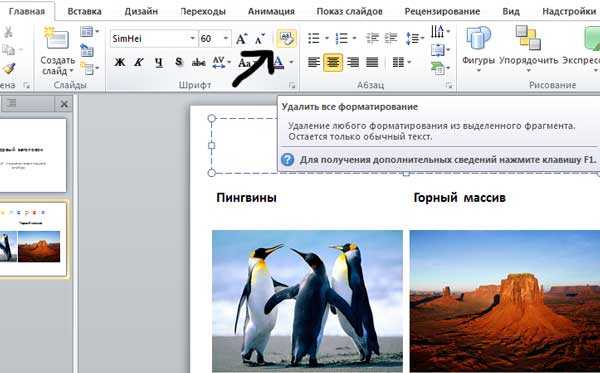Viewport: 600px width, 373px height.
Task: Open the Абзац dialog launcher
Action: (x=449, y=85)
